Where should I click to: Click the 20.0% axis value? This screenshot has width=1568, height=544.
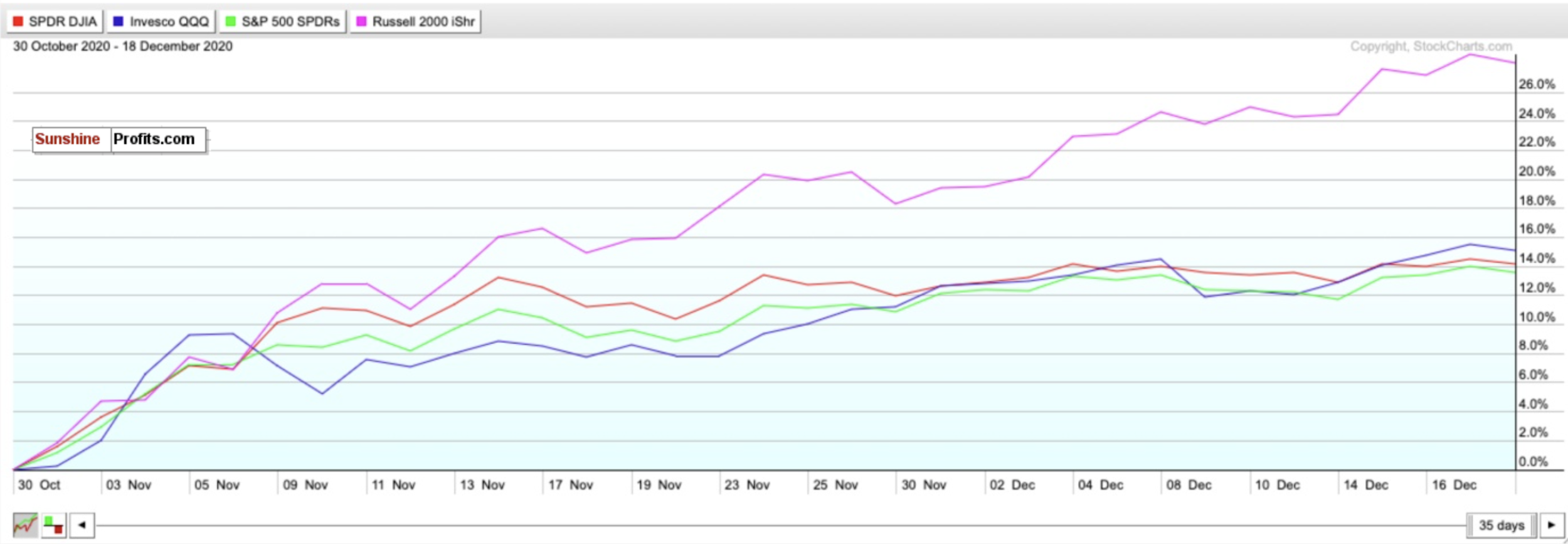pos(1537,171)
